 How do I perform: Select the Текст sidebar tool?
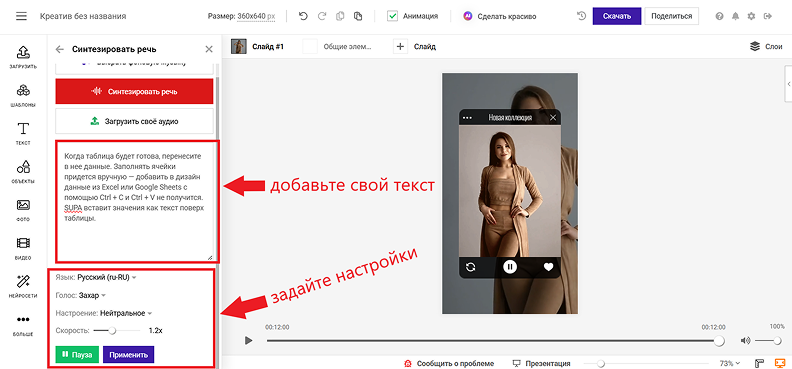[x=23, y=134]
